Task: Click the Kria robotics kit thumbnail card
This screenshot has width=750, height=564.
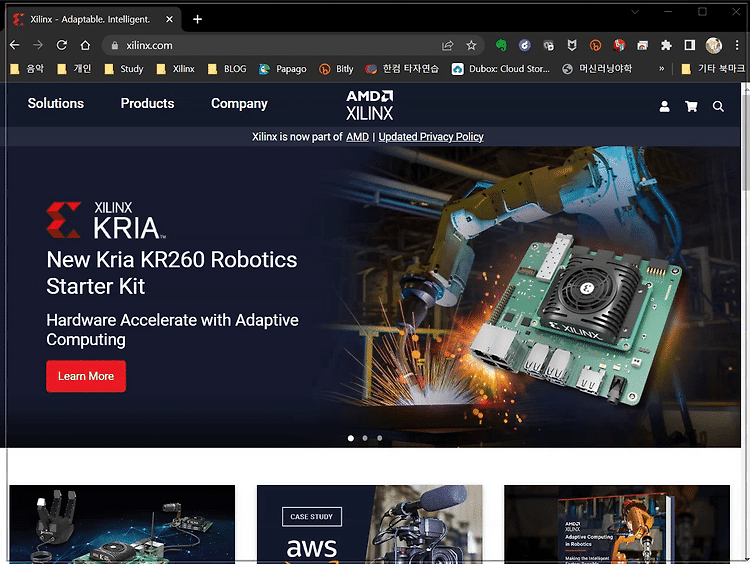Action: (x=122, y=524)
